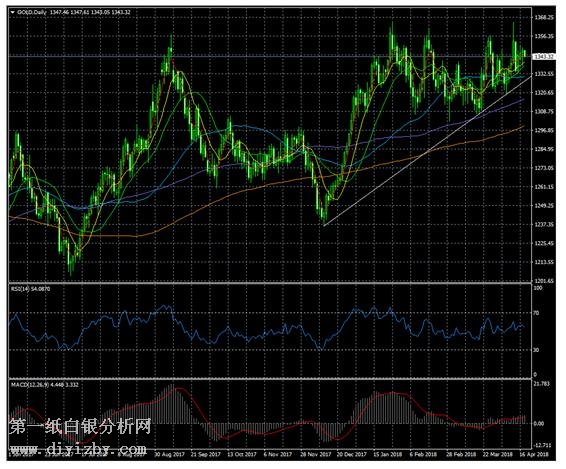Click the 1225.45 price axis label
The width and height of the screenshot is (566, 469).
click(x=544, y=243)
